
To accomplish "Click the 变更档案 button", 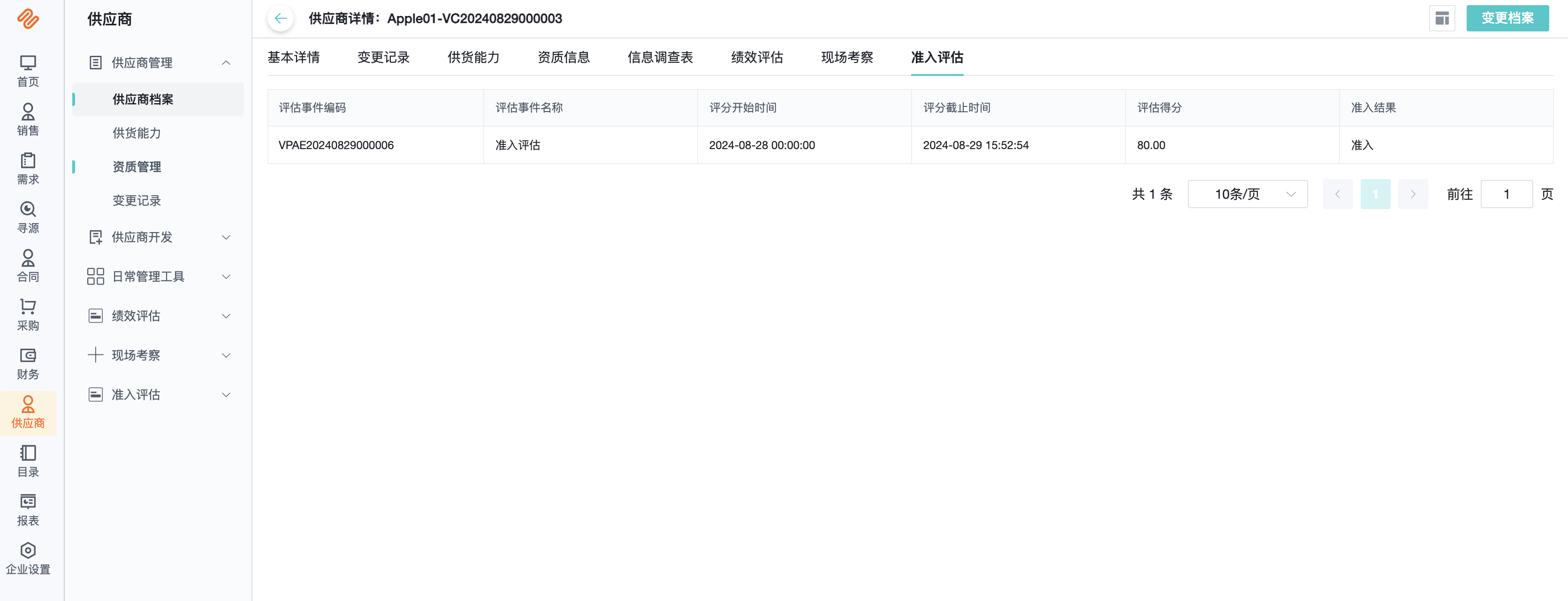I will pyautogui.click(x=1508, y=18).
